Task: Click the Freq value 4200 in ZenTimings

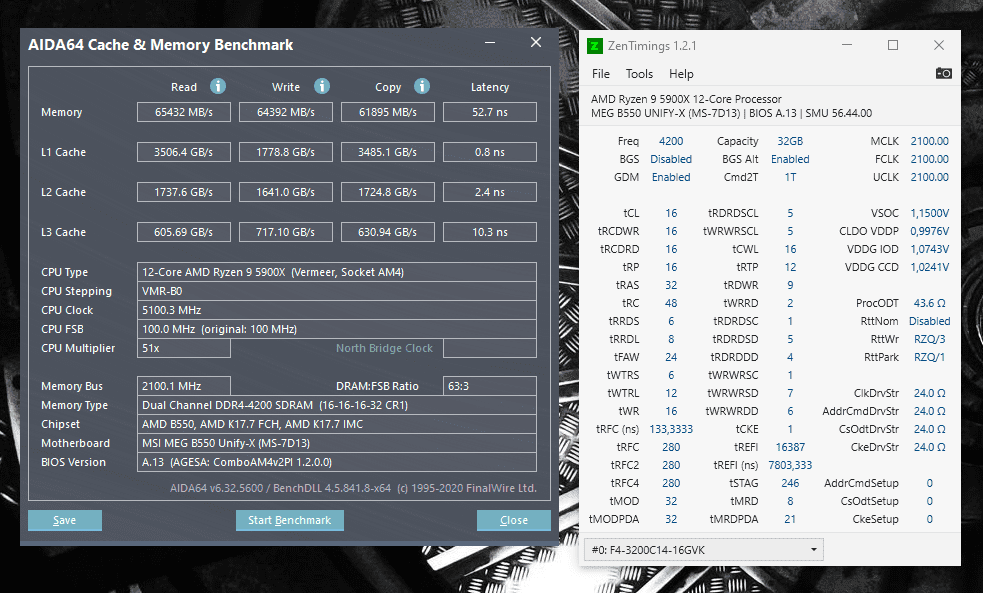Action: (x=671, y=141)
